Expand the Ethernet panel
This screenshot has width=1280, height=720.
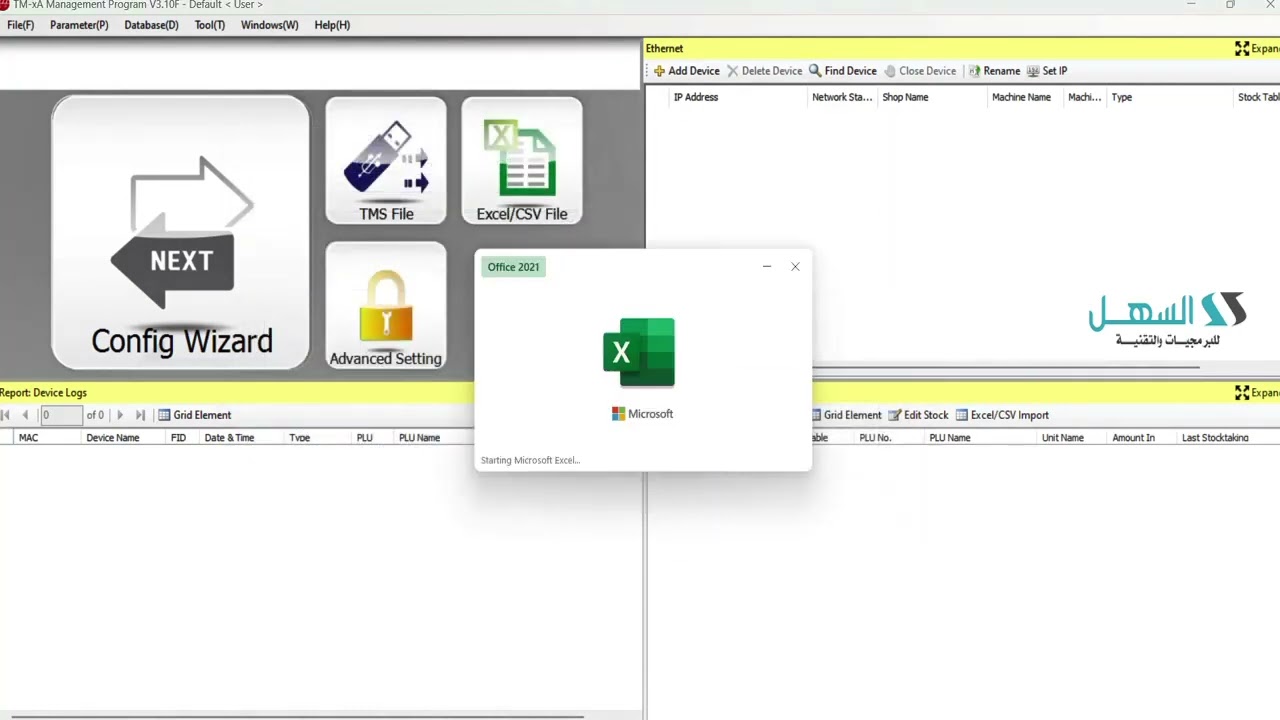(1257, 48)
